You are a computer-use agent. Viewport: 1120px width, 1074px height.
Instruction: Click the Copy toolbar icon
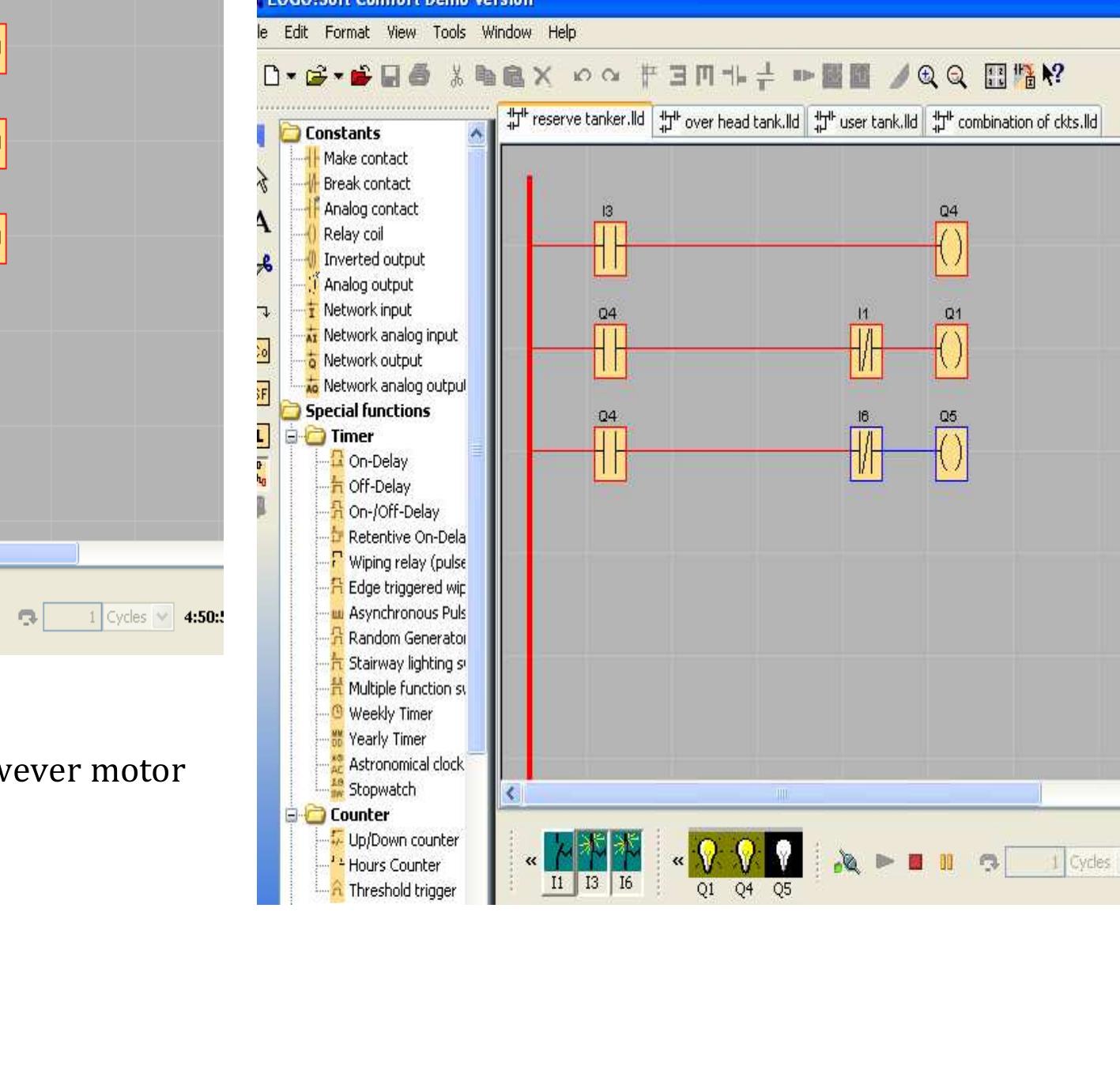[485, 76]
